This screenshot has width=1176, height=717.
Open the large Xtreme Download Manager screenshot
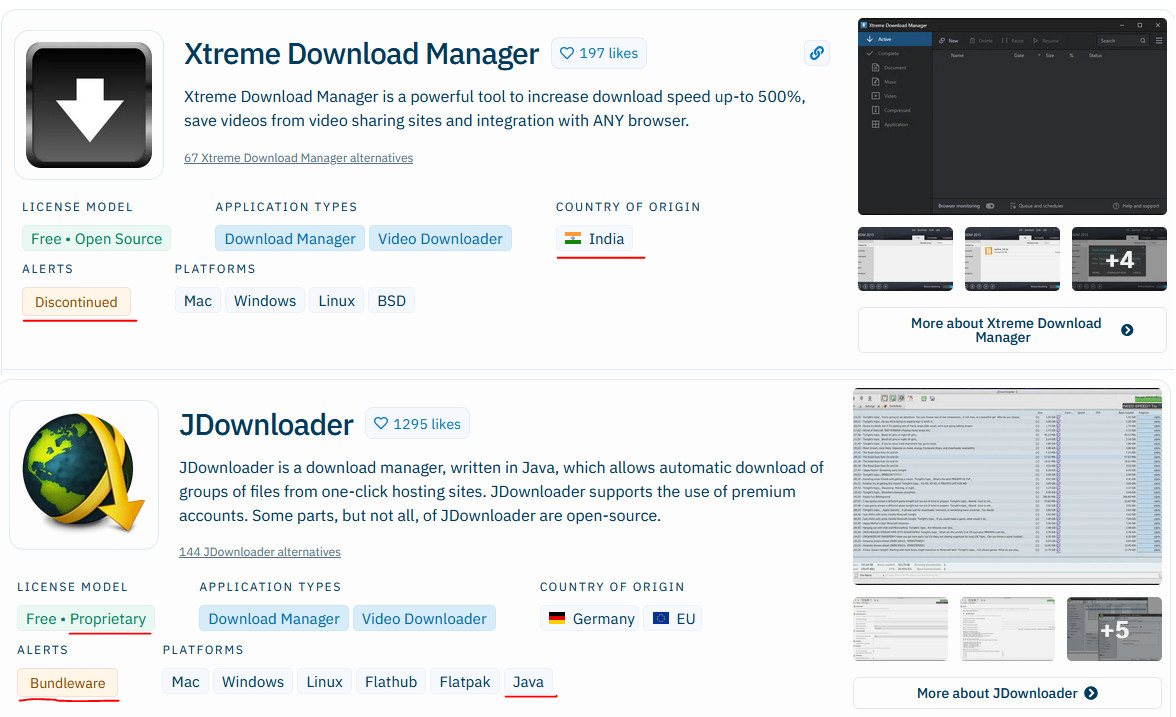1012,117
